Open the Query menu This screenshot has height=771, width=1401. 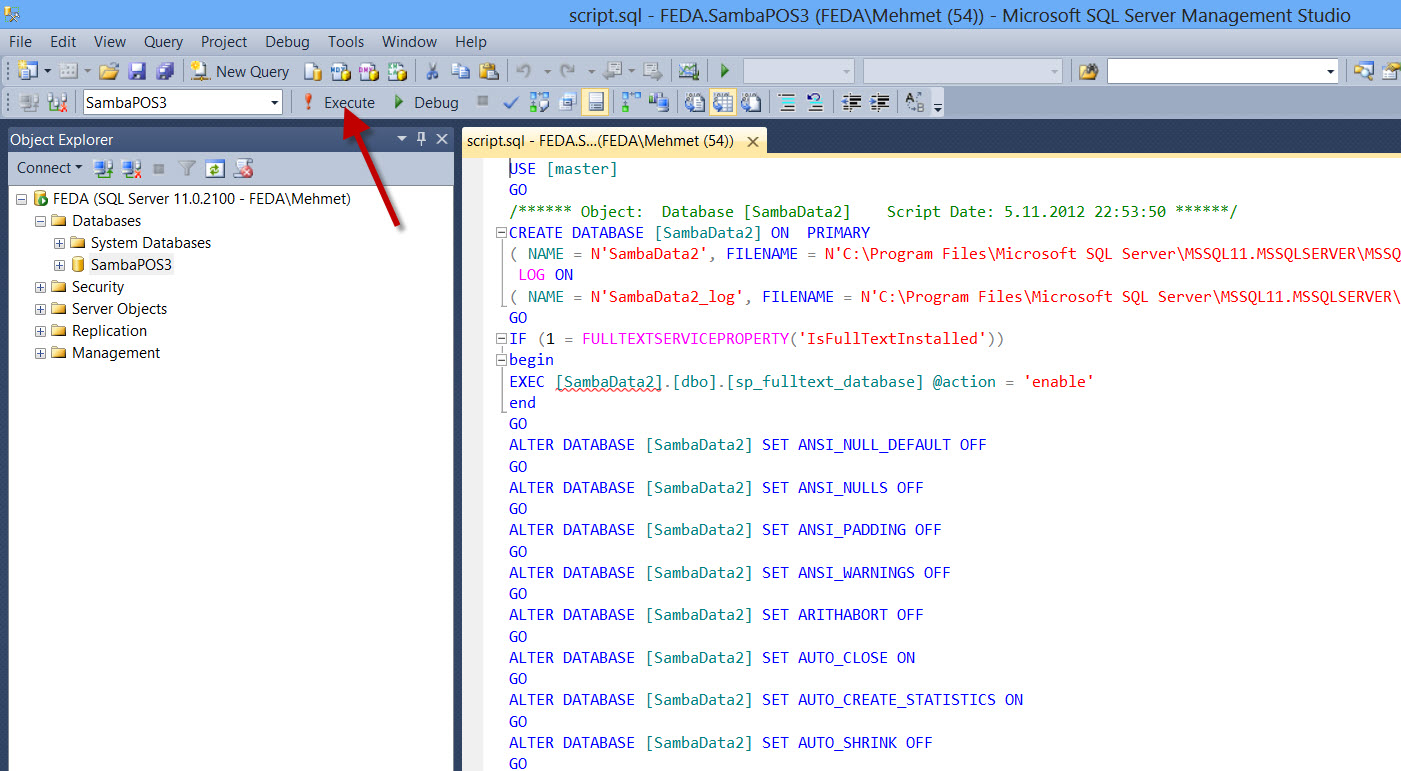pyautogui.click(x=162, y=41)
